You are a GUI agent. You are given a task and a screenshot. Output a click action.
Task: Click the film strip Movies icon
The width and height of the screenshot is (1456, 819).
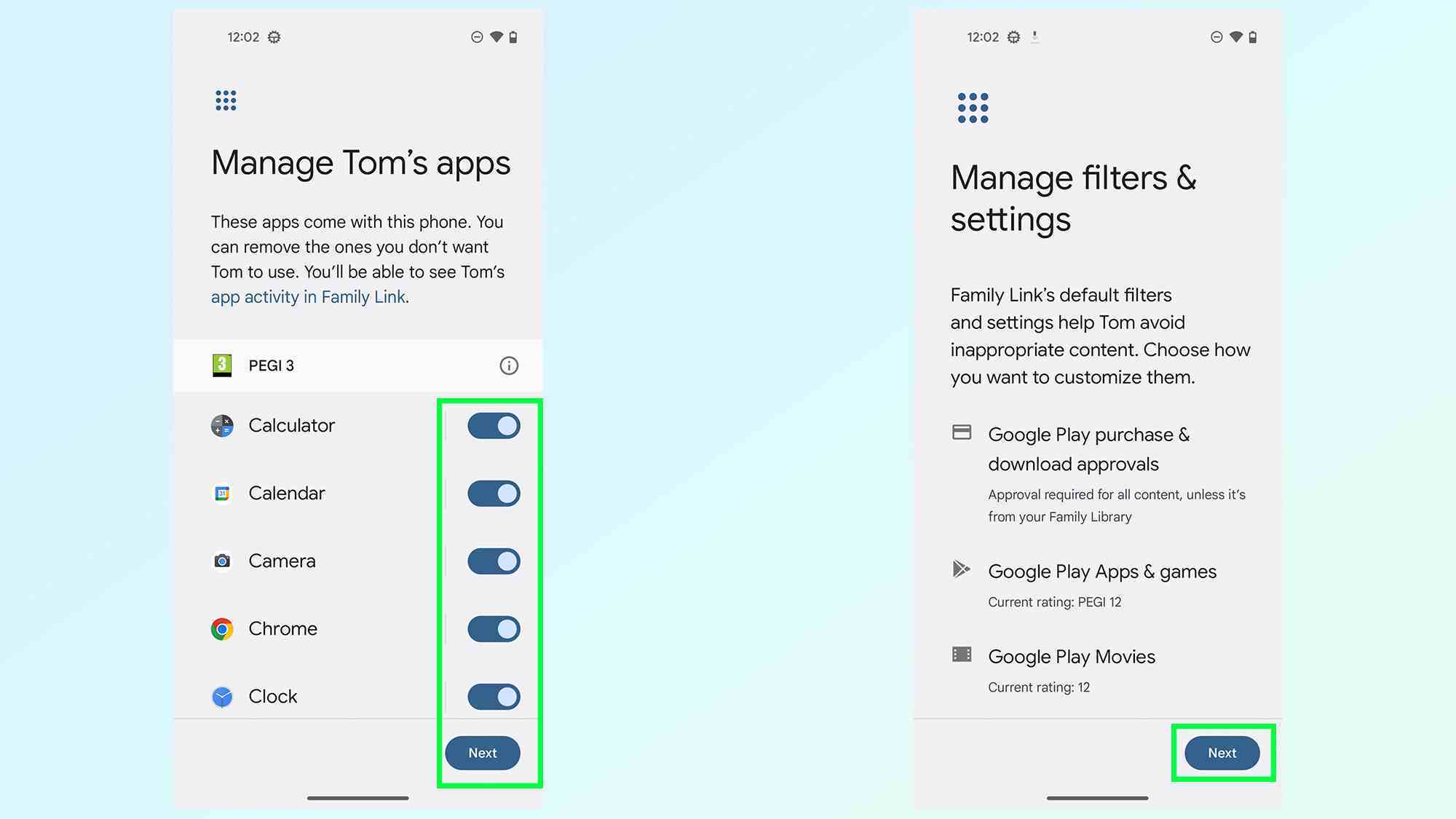(x=962, y=654)
